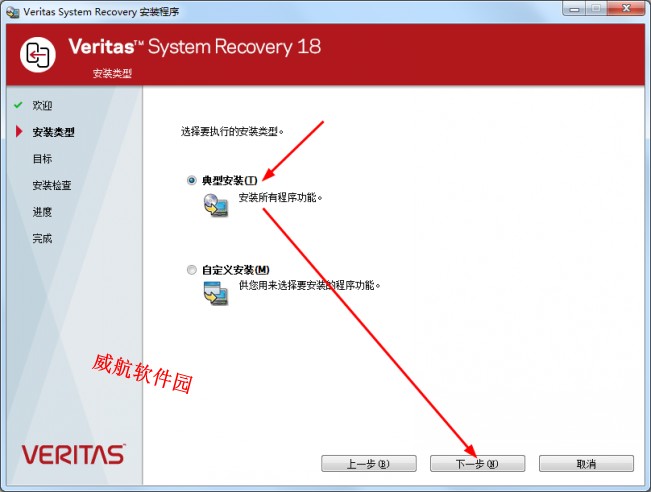Viewport: 651px width, 492px height.
Task: Click the 典型安装(T) label text
Action: click(x=230, y=180)
